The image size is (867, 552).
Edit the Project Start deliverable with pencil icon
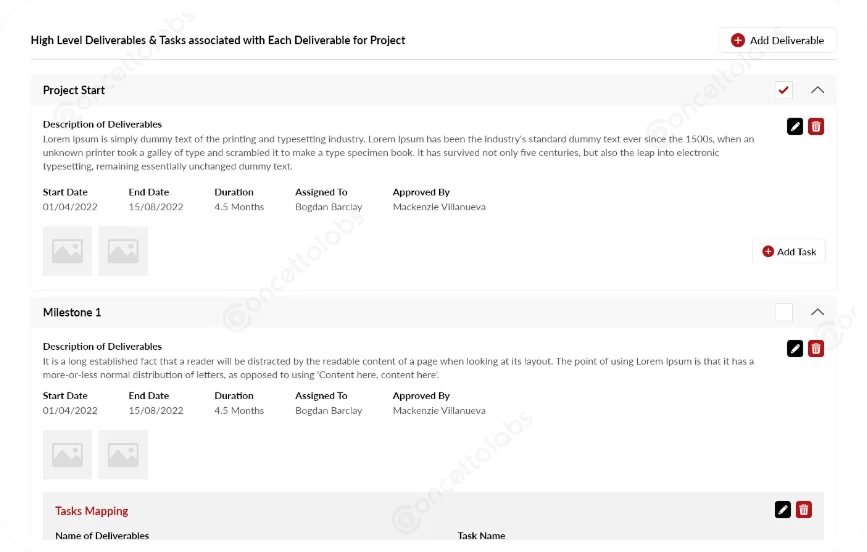[795, 126]
